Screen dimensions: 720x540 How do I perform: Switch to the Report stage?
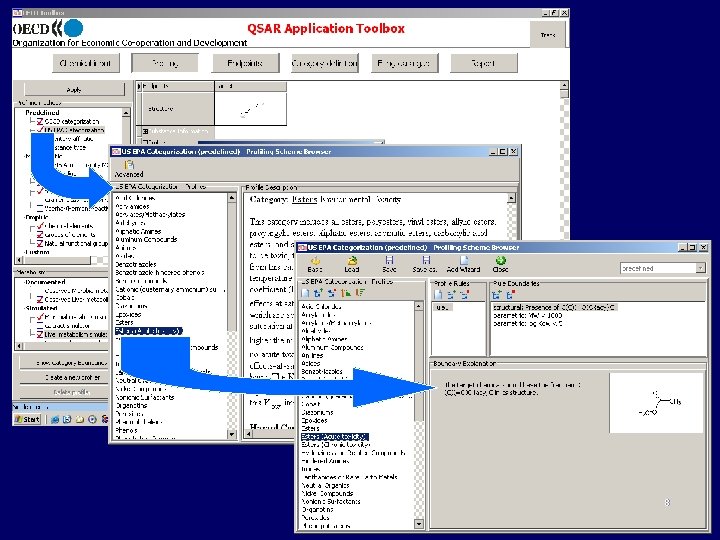(x=484, y=63)
